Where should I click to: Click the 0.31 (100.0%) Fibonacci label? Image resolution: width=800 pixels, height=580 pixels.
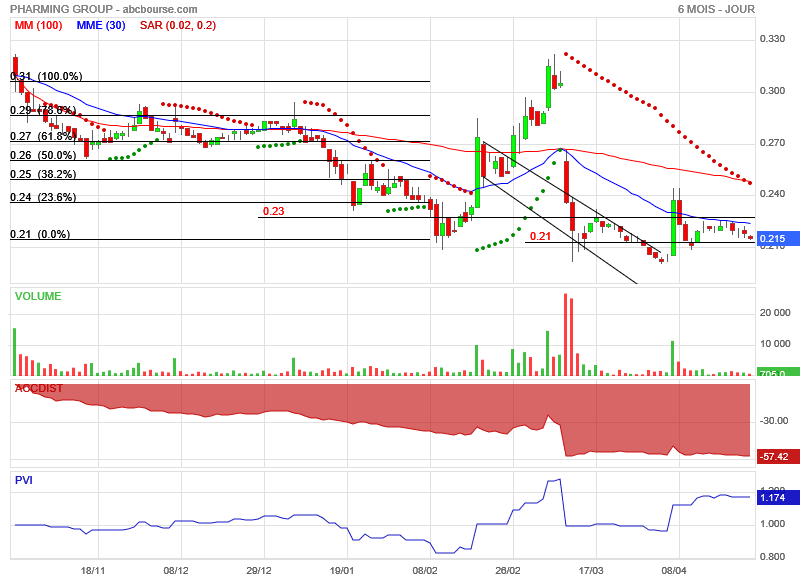pos(46,76)
